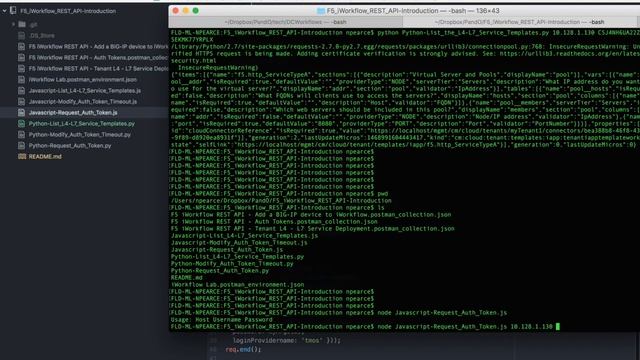Click 'iWorkflow Lab.postman_environment.json' in terminal output
The width and height of the screenshot is (640, 360).
(x=238, y=284)
